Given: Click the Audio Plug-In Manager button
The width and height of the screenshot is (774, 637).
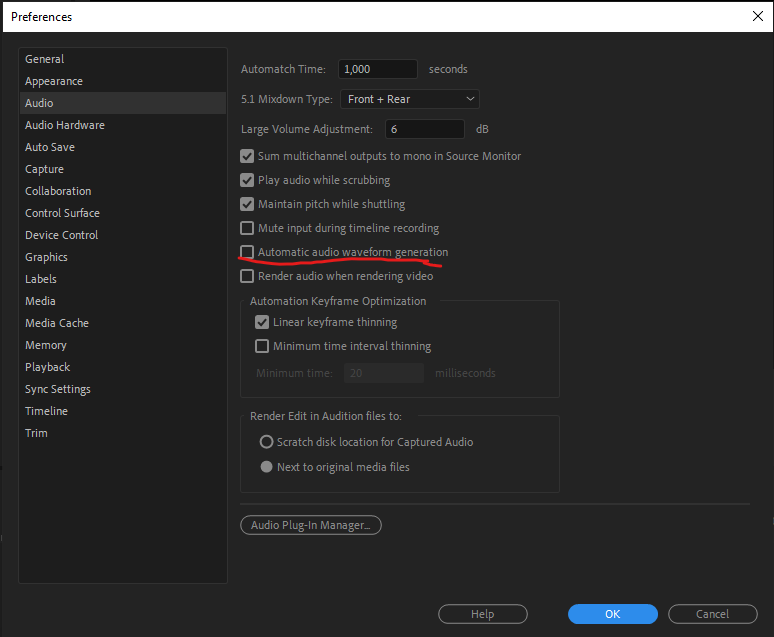Looking at the screenshot, I should pos(310,525).
